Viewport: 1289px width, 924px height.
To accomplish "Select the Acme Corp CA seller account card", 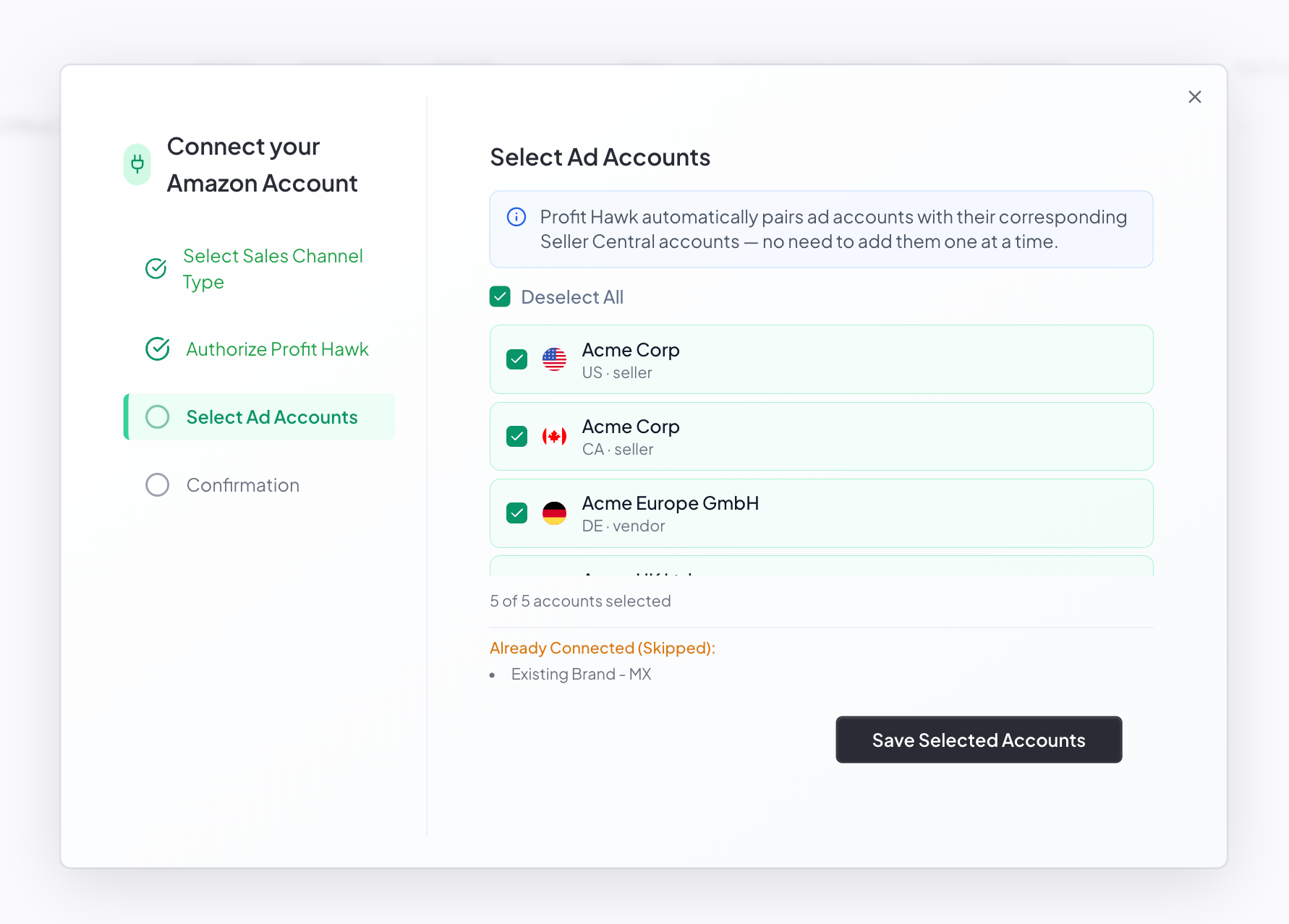I will [821, 436].
